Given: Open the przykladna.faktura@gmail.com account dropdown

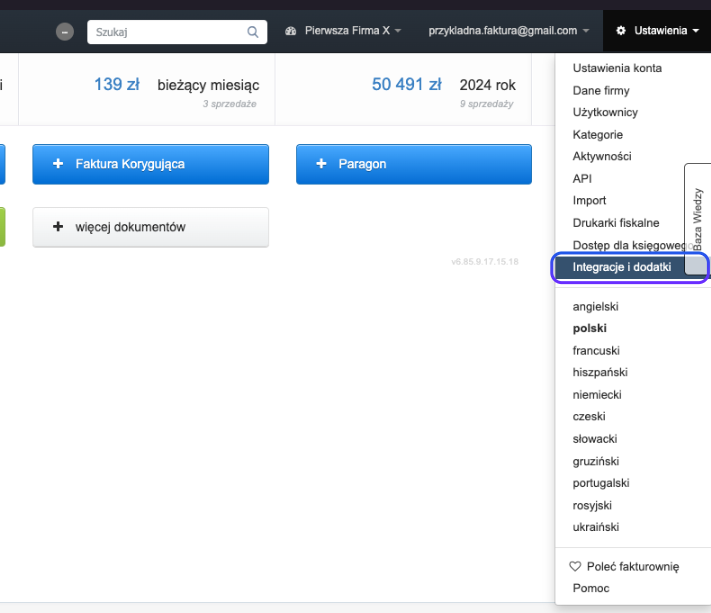Looking at the screenshot, I should click(x=508, y=31).
